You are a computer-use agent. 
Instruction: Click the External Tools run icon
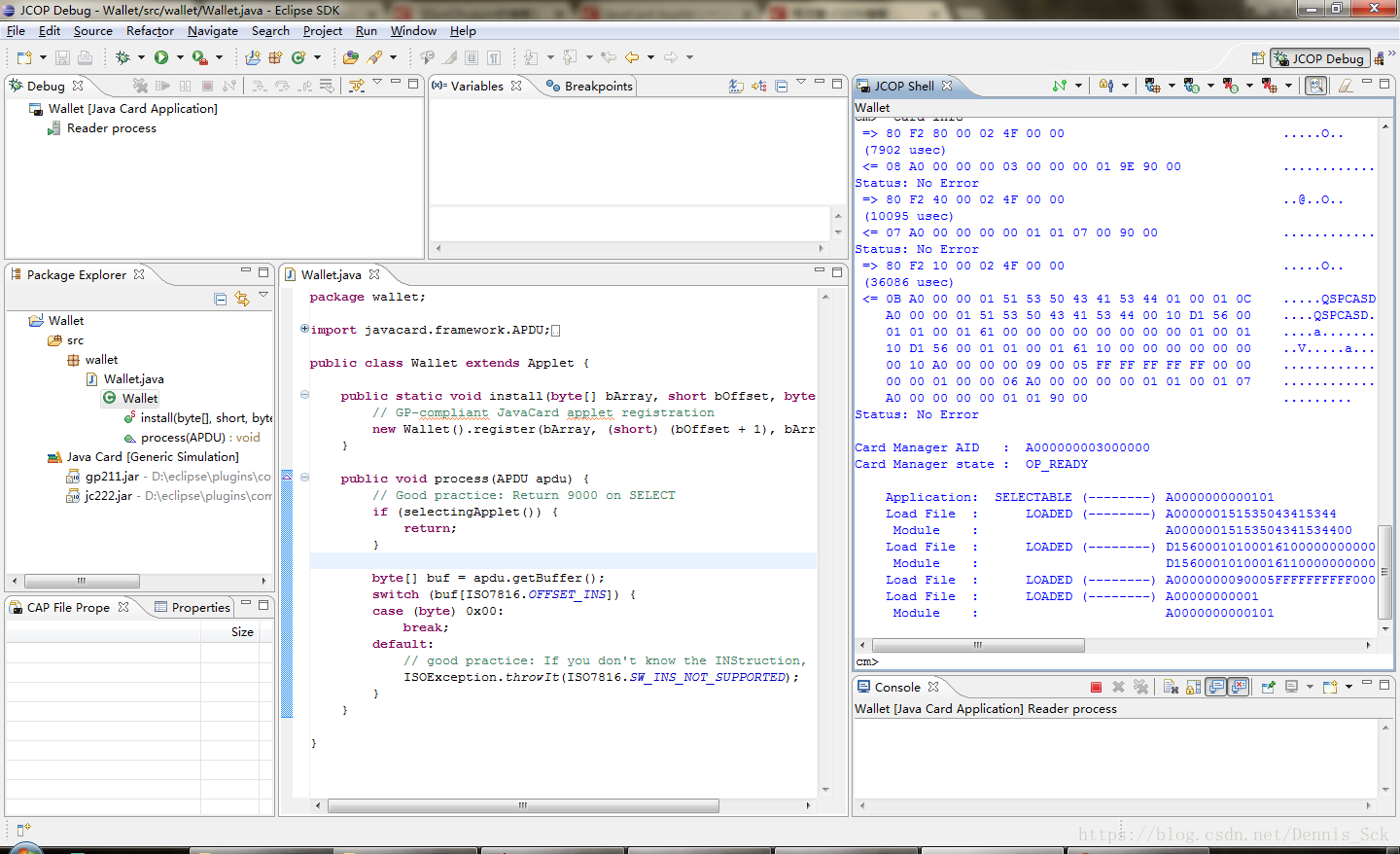click(x=199, y=57)
